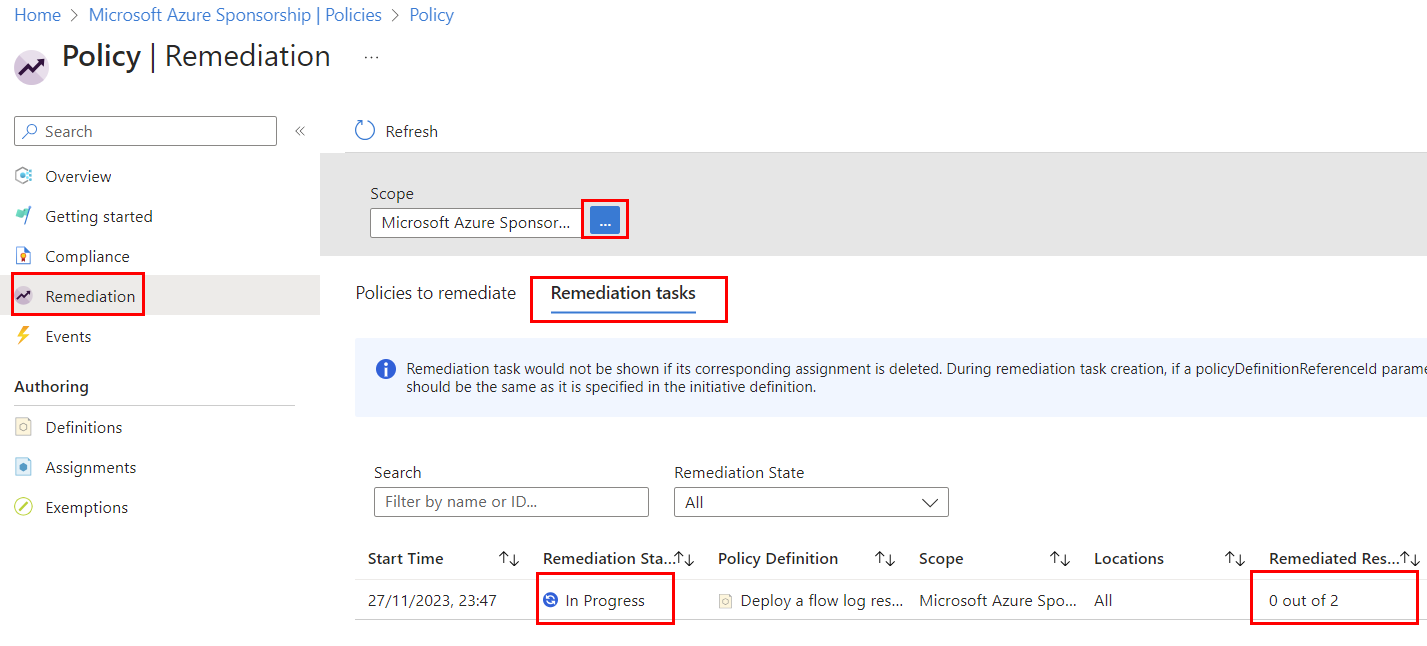
Task: Collapse the sidebar with the double-chevron icon
Action: 299,131
